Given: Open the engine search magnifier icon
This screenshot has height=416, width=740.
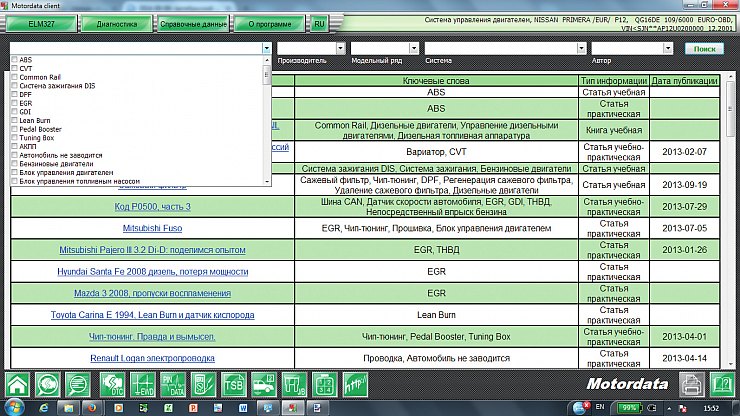Looking at the screenshot, I should click(x=48, y=384).
